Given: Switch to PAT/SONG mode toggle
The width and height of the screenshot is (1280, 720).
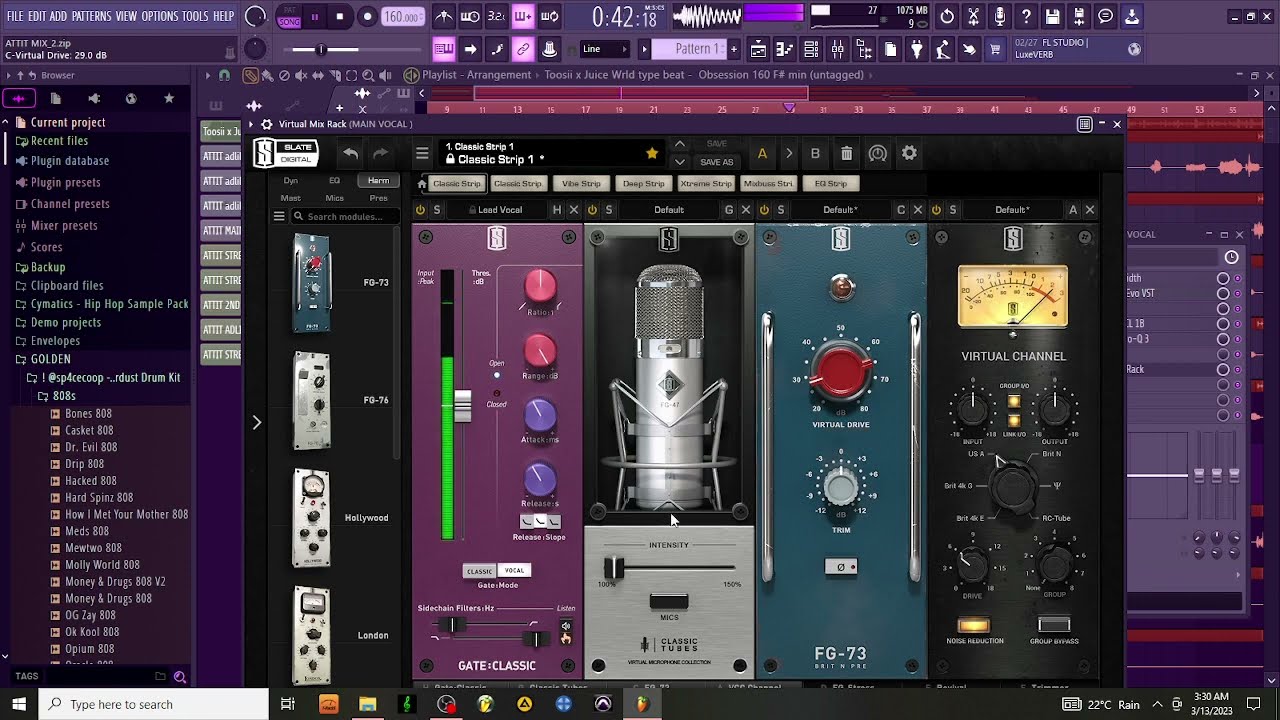Looking at the screenshot, I should coord(289,17).
